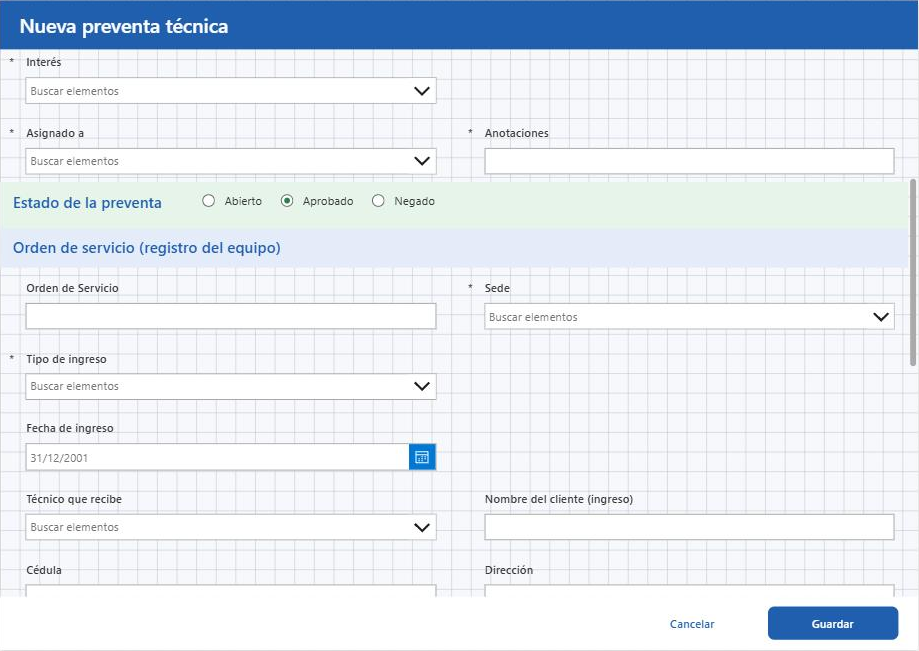Click the Orden de servicio (registro del equipo) heading

tap(147, 248)
